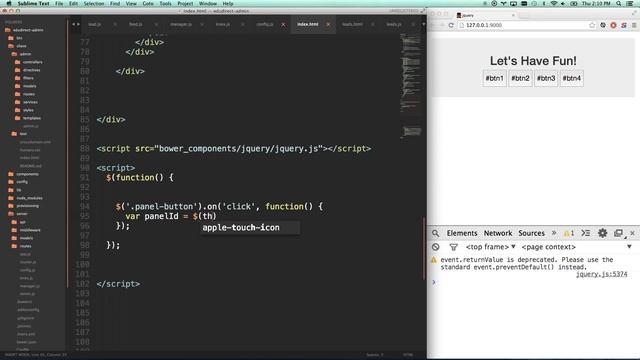The height and width of the screenshot is (360, 640).
Task: Close the config.js tab with its X
Action: [x=283, y=24]
